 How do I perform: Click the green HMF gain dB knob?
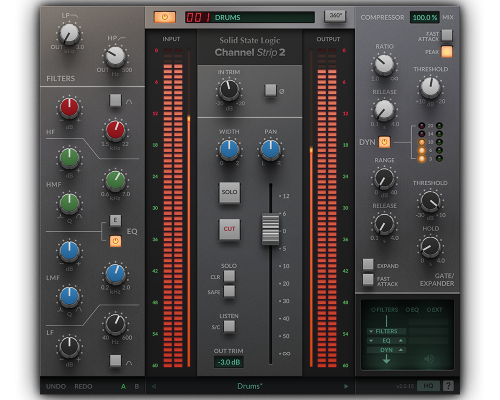tap(69, 157)
